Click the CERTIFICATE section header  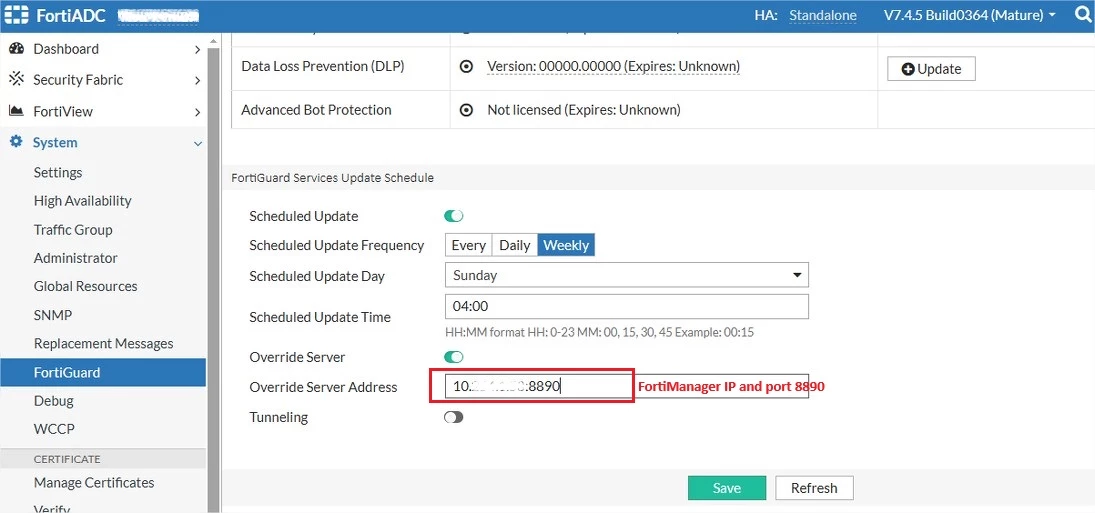tap(67, 459)
